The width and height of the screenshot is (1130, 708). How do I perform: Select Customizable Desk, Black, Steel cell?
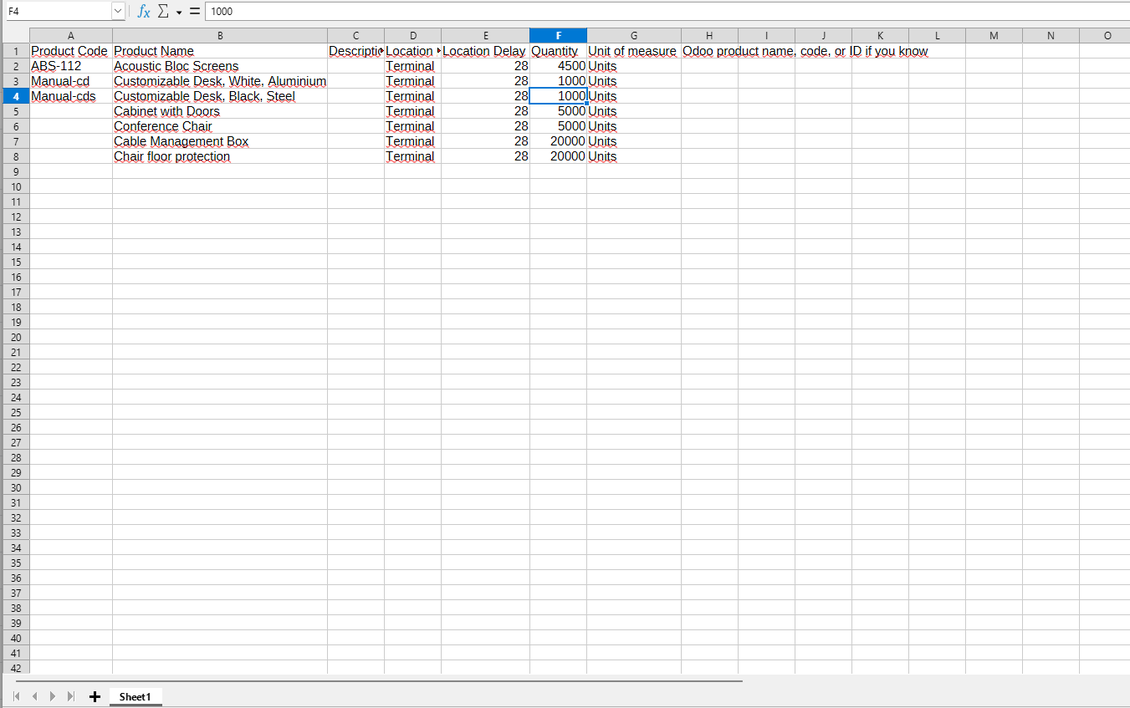tap(220, 96)
